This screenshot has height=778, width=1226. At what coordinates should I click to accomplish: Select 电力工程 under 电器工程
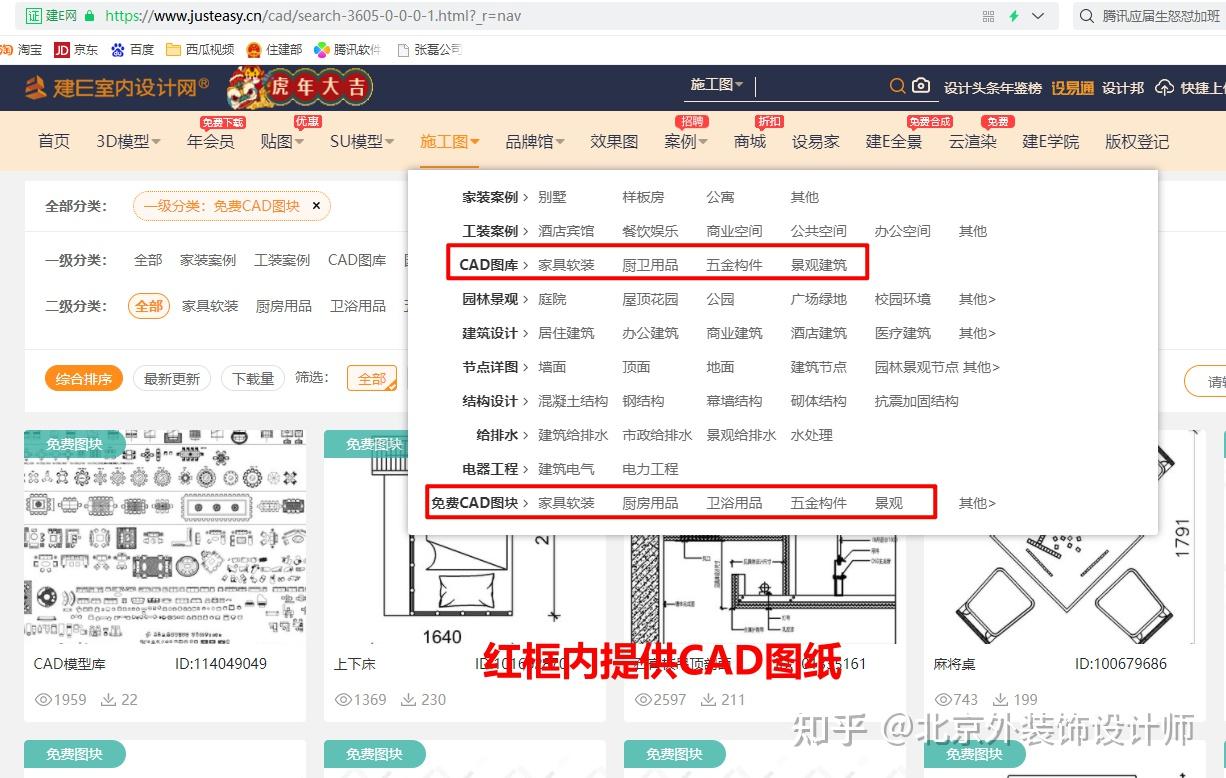point(650,469)
